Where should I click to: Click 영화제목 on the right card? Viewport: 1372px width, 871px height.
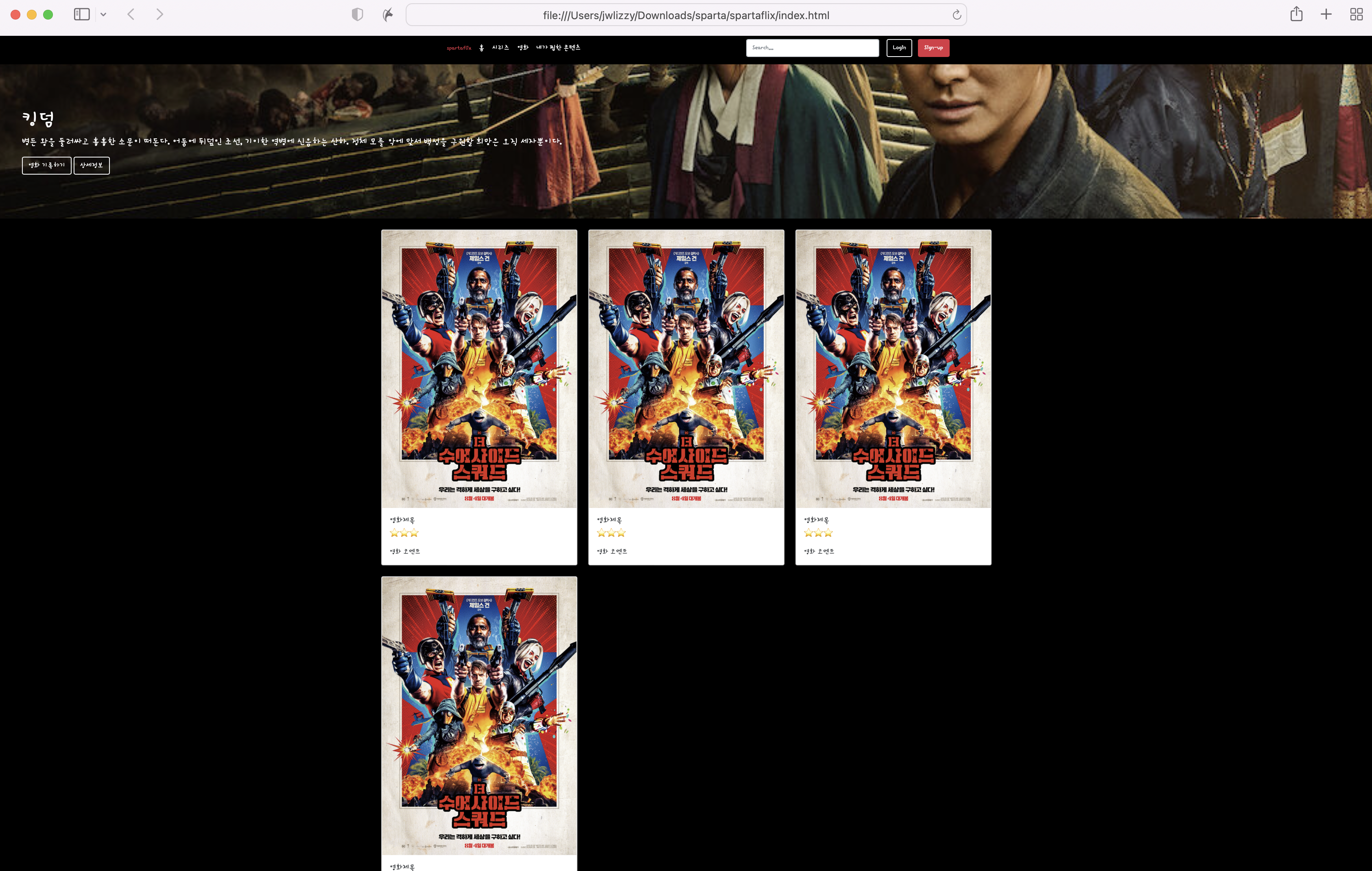tap(817, 520)
